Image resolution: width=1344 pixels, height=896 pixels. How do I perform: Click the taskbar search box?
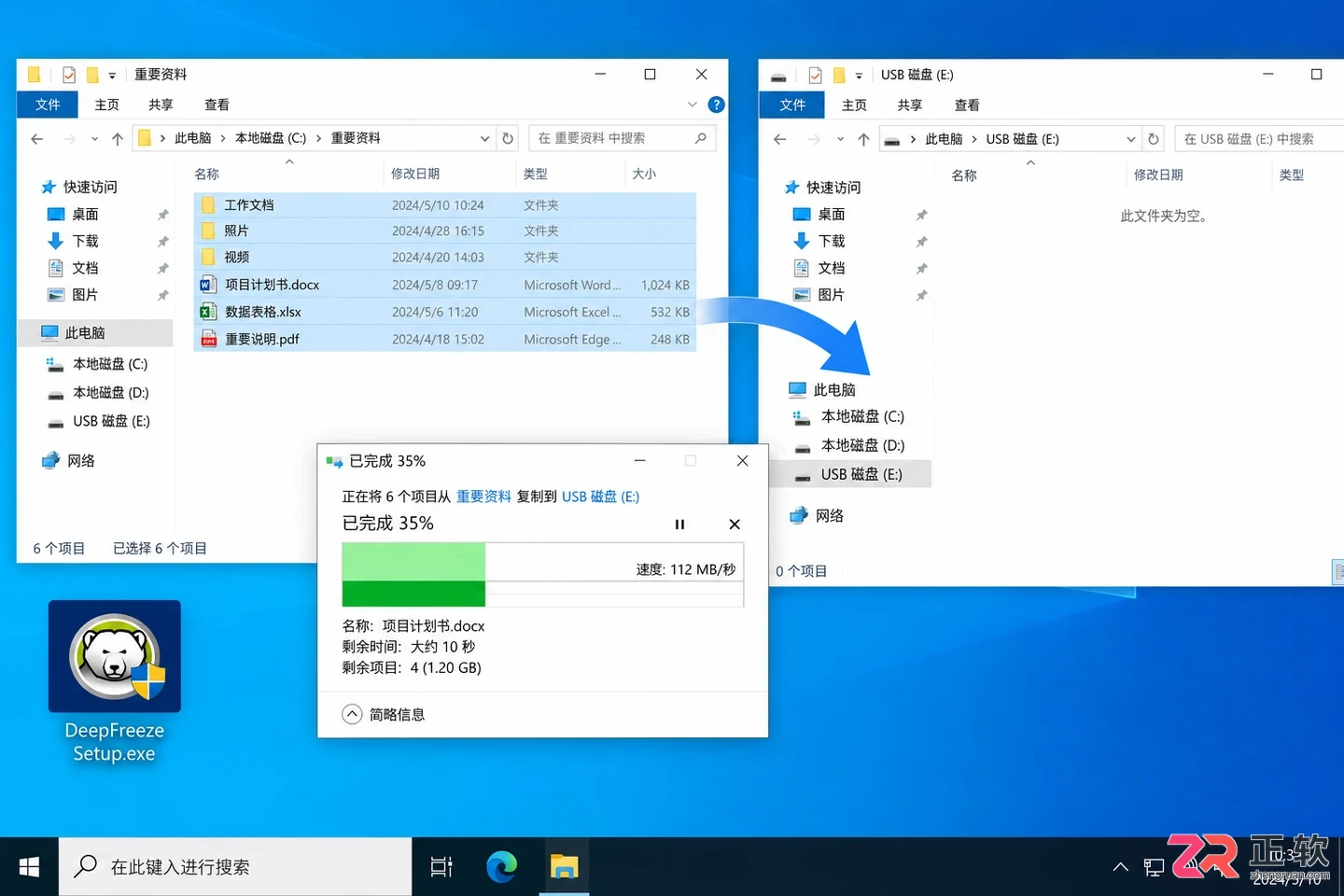pos(235,867)
